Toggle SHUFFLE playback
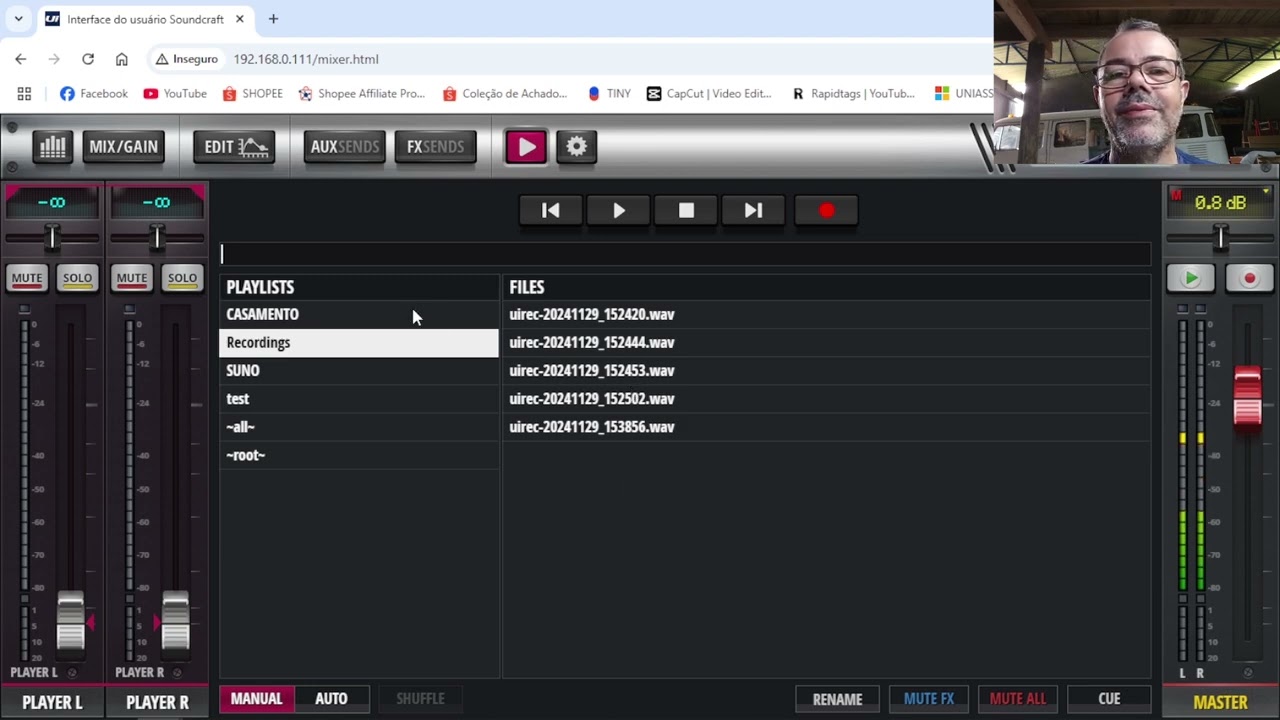This screenshot has height=720, width=1280. (420, 698)
